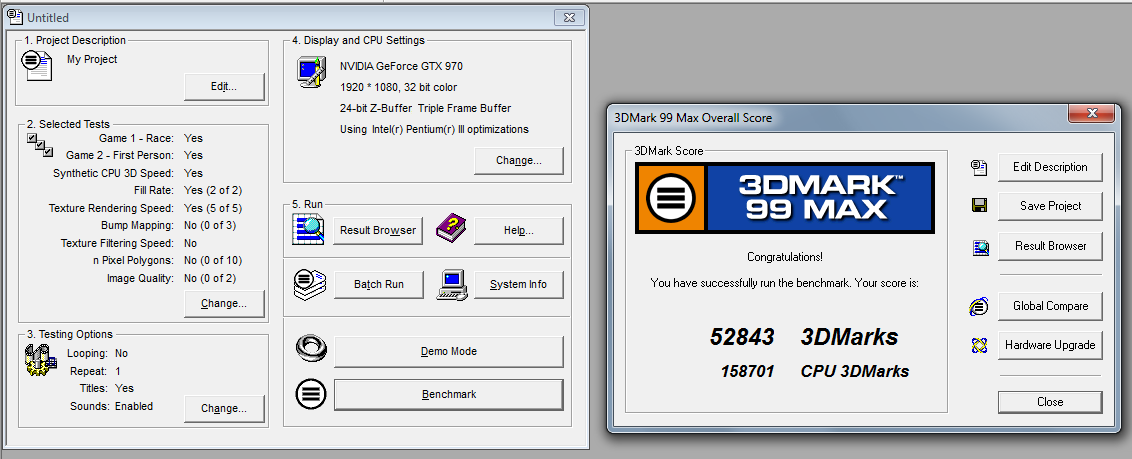Click the 1920 * 1080, 32 bit color text
The width and height of the screenshot is (1132, 459).
(x=399, y=87)
